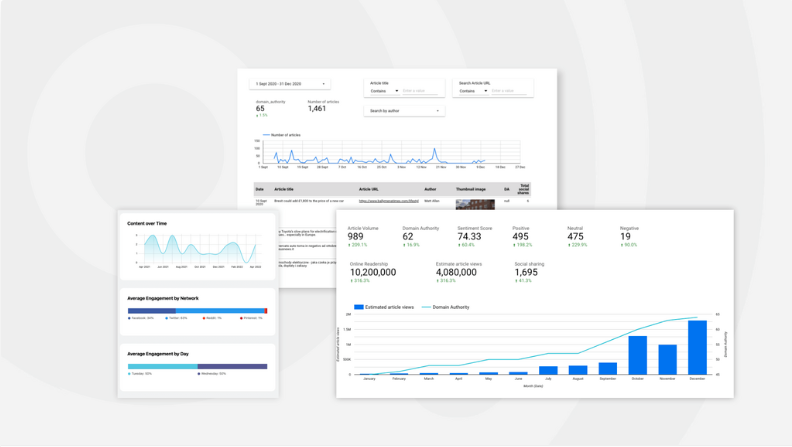Click the September bar in the chart
Image resolution: width=792 pixels, height=447 pixels.
tap(608, 369)
